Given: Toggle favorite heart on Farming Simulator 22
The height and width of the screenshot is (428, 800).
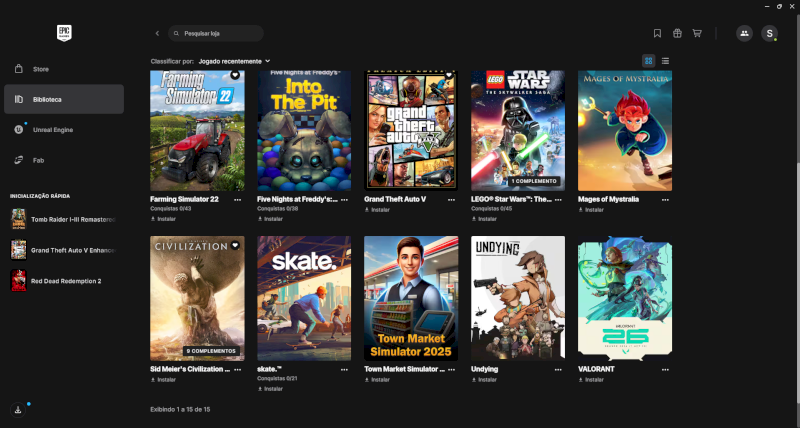Looking at the screenshot, I should click(235, 75).
